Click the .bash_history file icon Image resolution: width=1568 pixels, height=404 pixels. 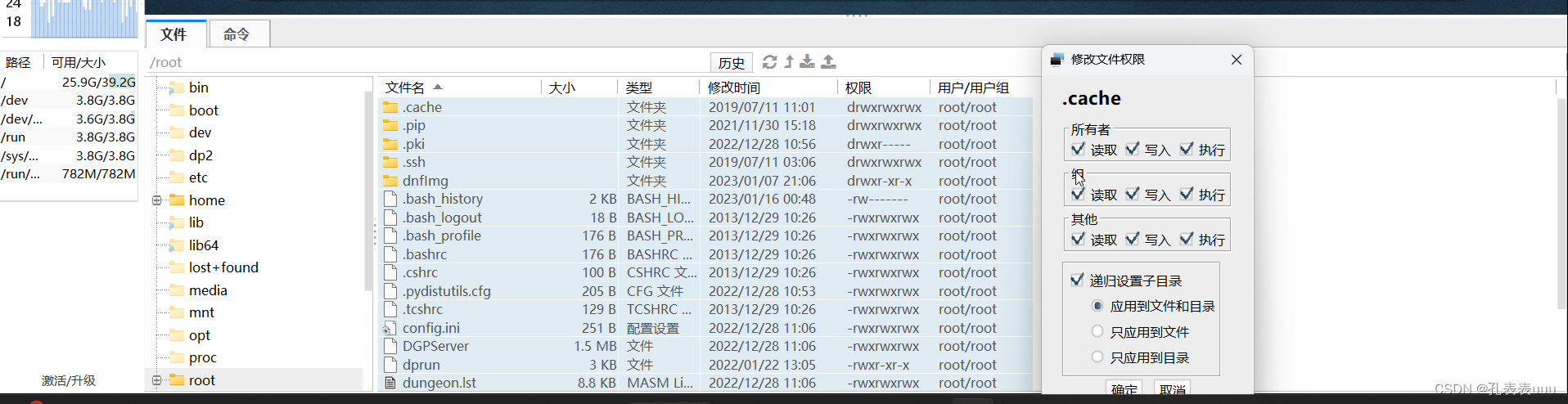tap(390, 199)
